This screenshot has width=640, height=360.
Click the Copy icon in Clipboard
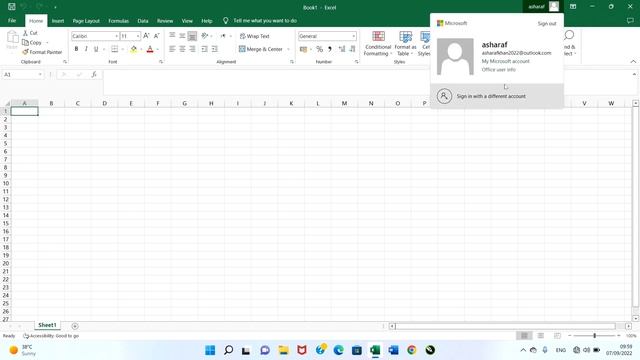(25, 42)
